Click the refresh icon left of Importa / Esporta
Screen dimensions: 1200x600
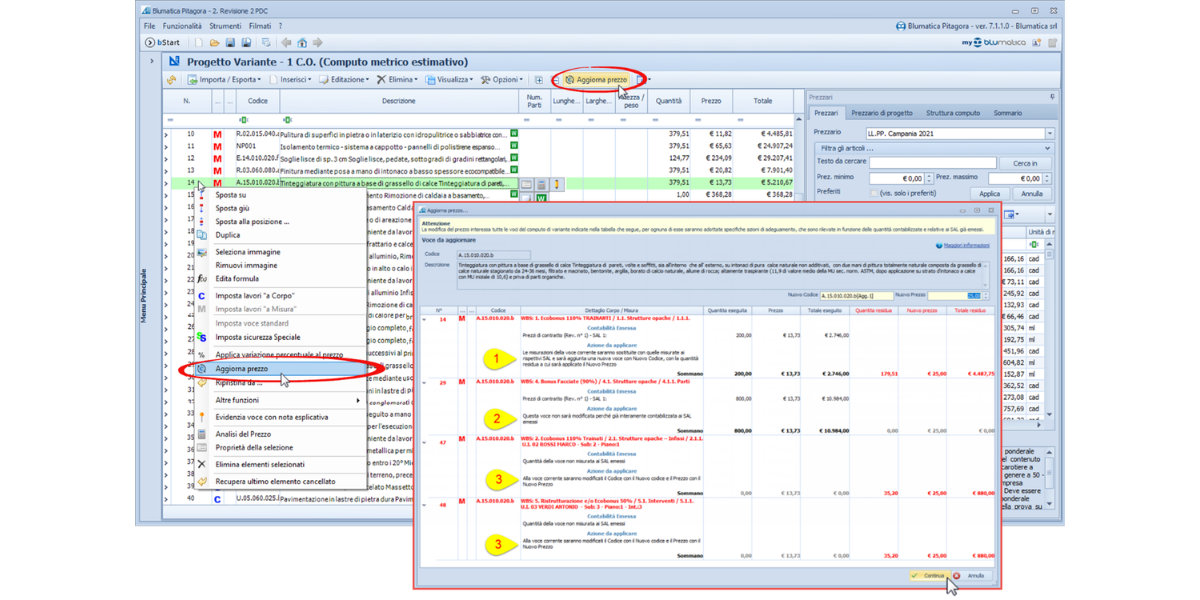click(172, 80)
